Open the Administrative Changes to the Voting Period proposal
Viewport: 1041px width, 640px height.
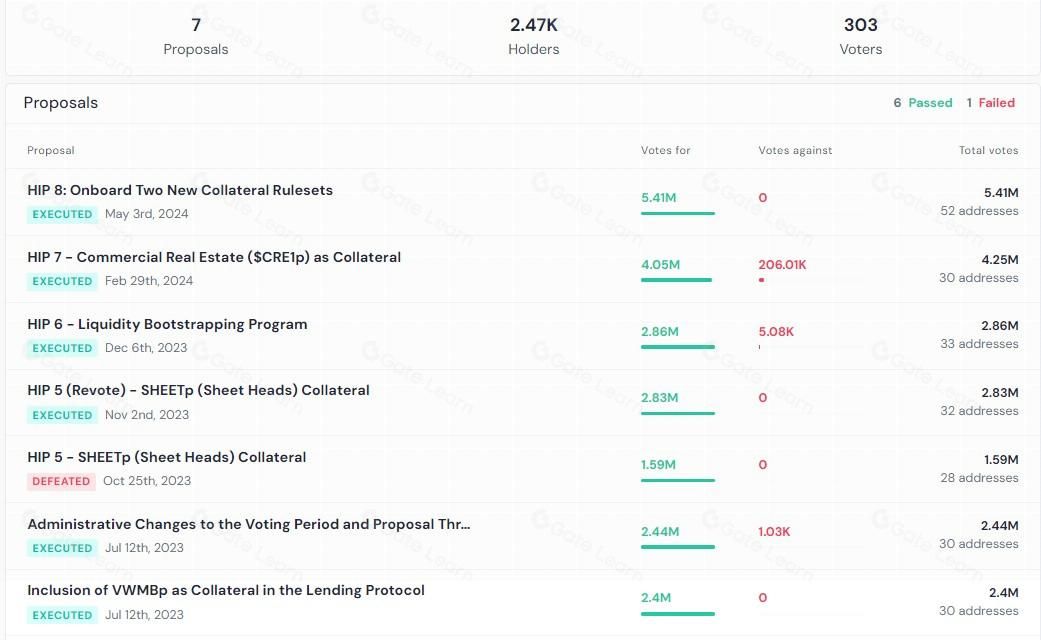(x=248, y=524)
